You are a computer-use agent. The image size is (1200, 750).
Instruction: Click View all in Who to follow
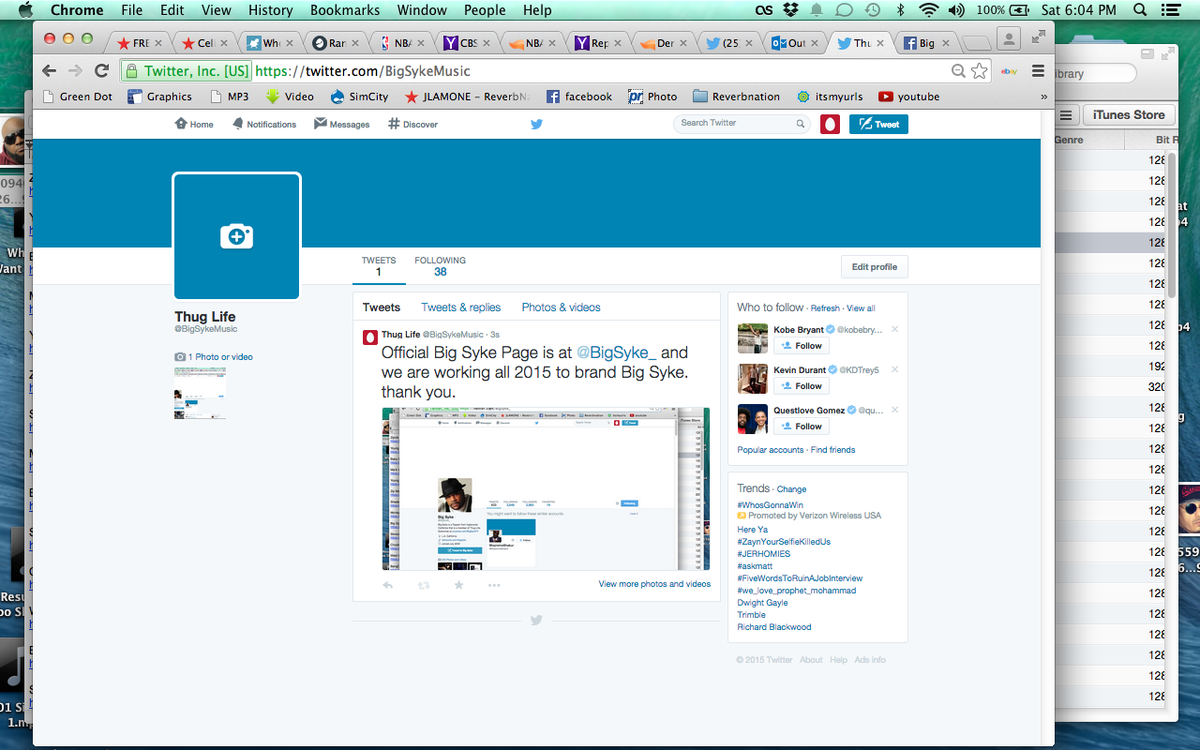tap(861, 309)
